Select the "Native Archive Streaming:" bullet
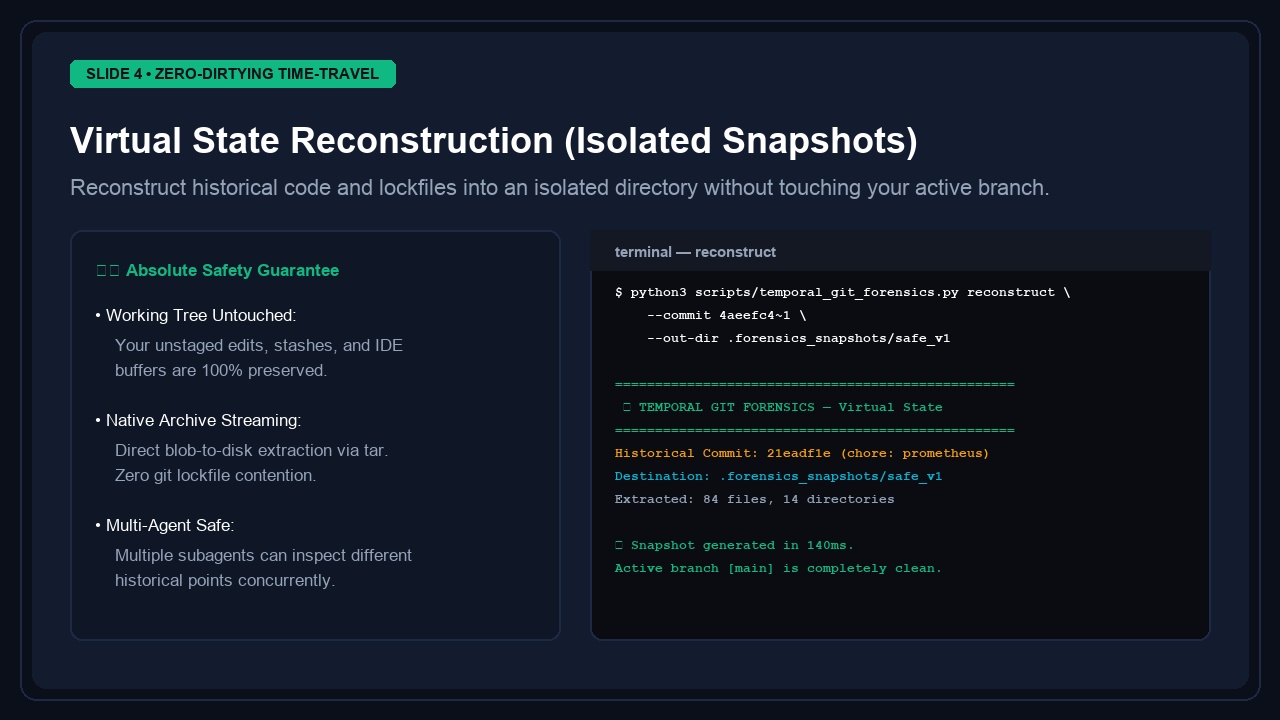This screenshot has height=720, width=1280. [198, 421]
